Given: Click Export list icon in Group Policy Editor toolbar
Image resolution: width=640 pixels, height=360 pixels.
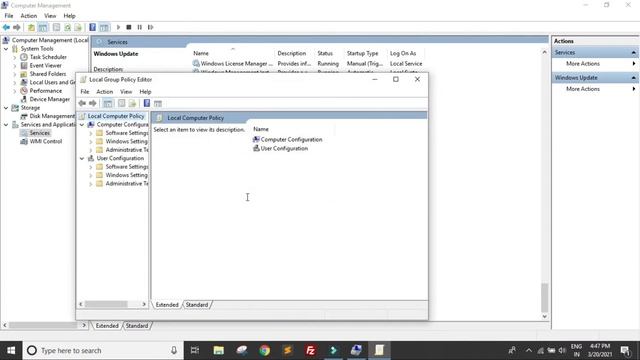Looking at the screenshot, I should [132, 103].
